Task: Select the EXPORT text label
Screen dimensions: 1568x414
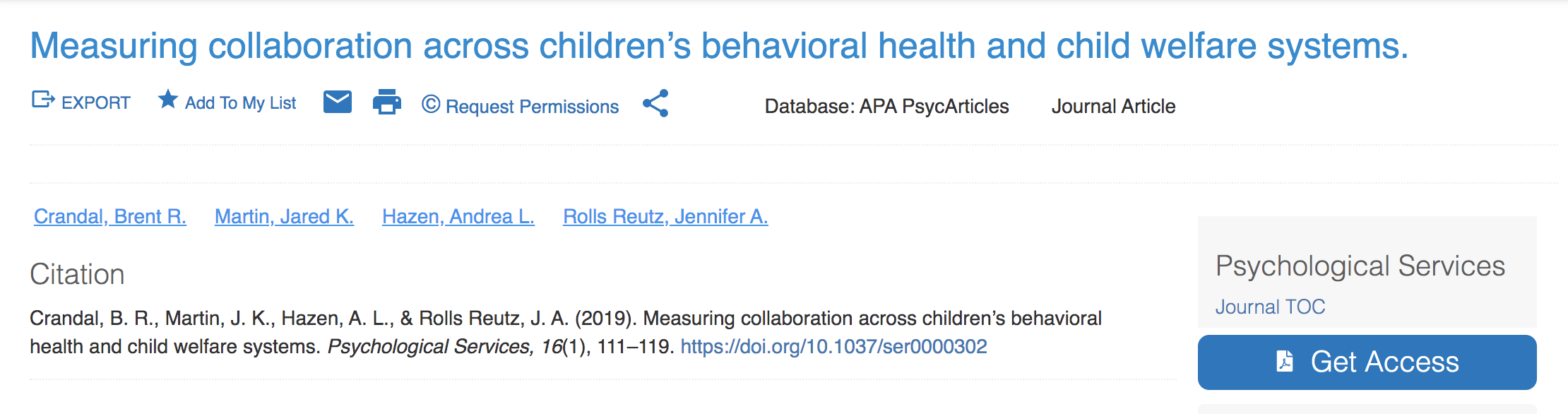Action: [x=96, y=103]
